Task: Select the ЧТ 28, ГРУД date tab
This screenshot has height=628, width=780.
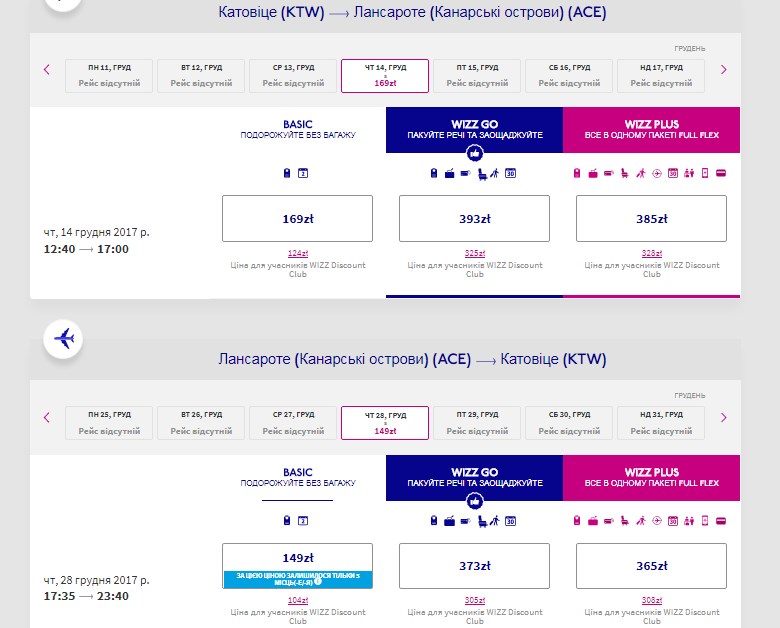Action: click(x=385, y=422)
